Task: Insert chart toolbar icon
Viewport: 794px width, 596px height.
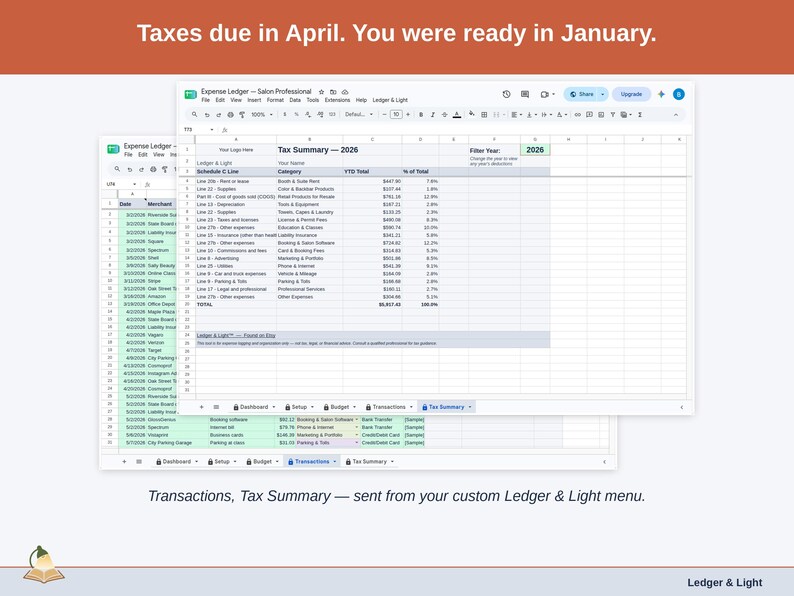Action: tap(601, 114)
